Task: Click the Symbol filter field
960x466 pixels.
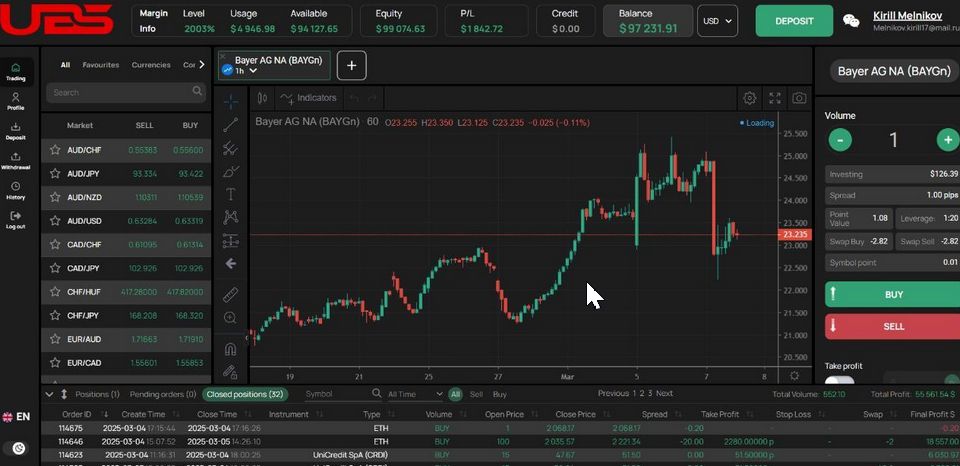Action: tap(343, 394)
